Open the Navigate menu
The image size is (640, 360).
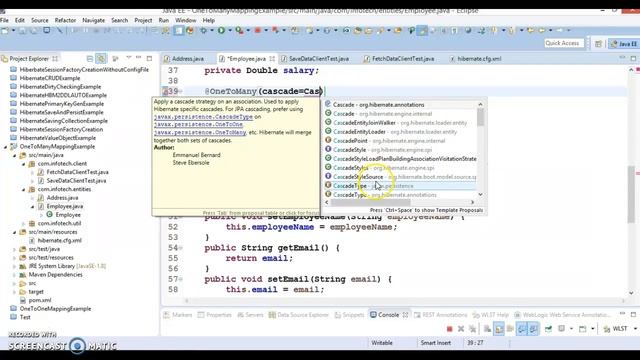click(93, 20)
